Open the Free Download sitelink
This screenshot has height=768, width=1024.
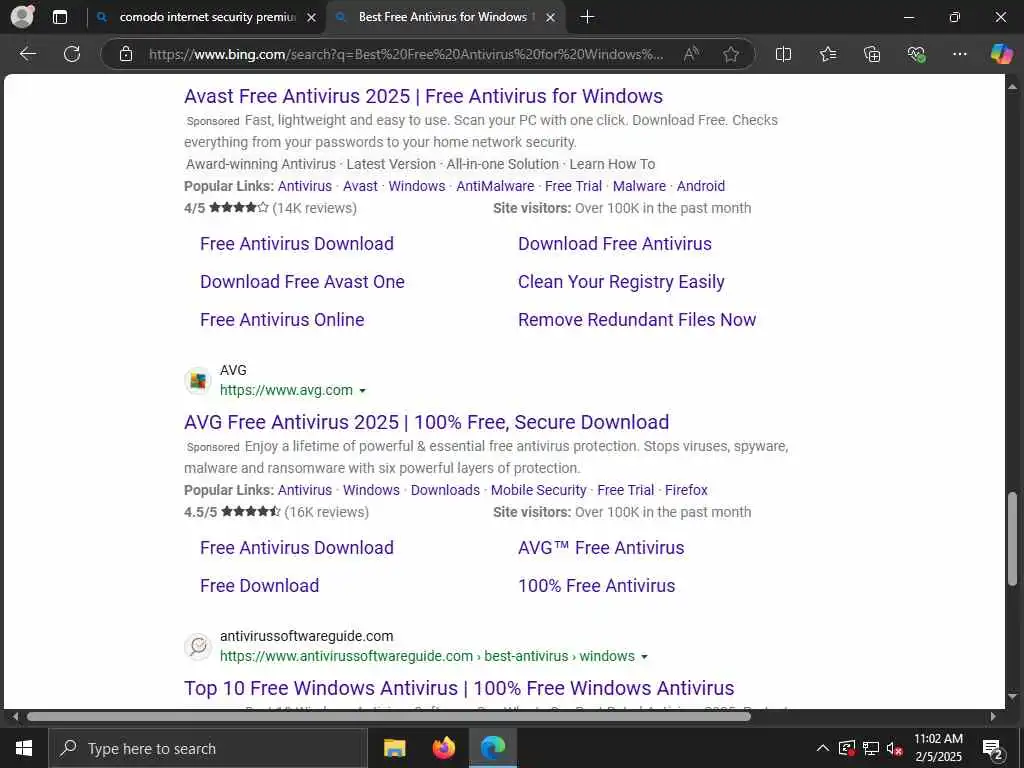259,585
